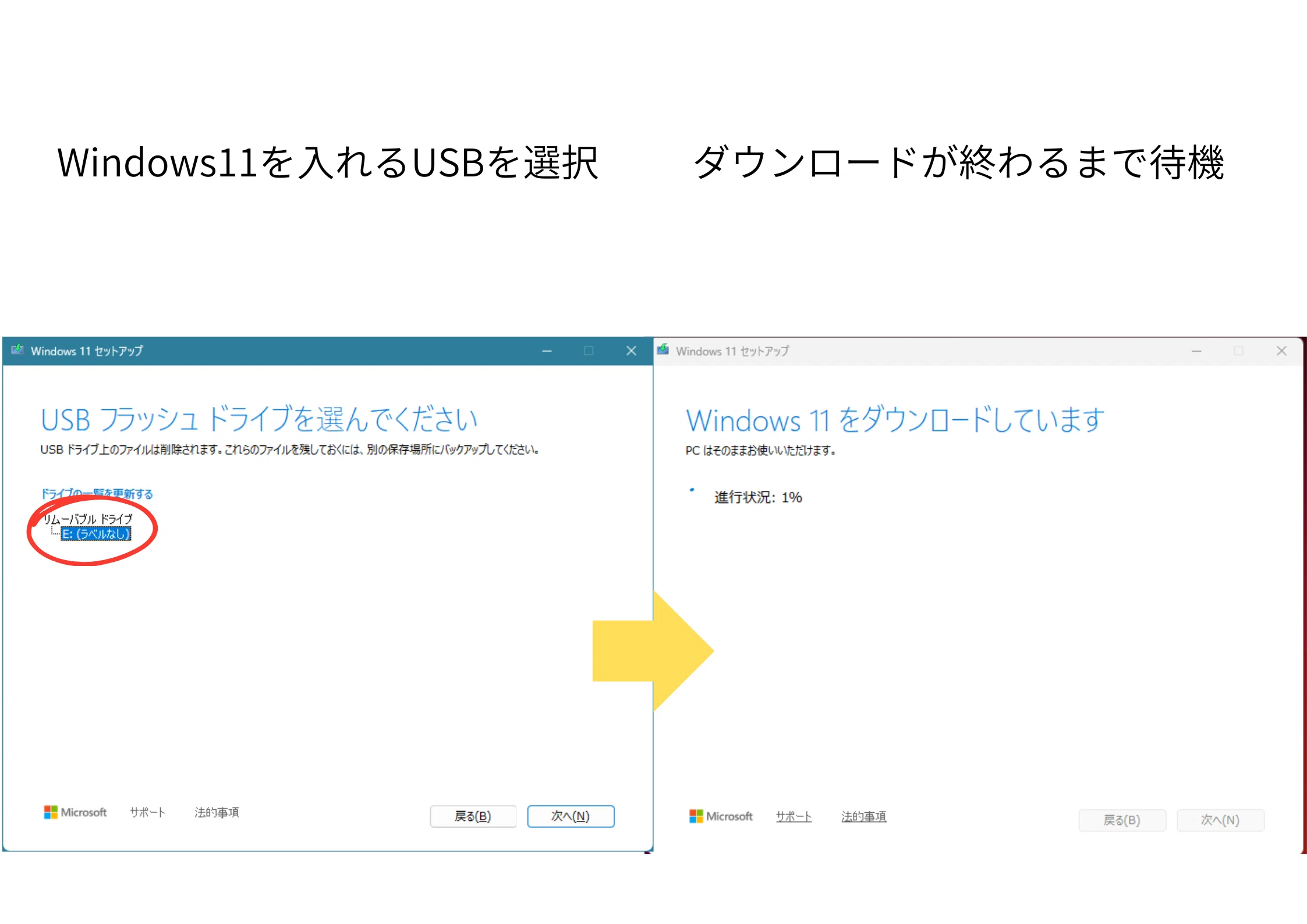1307x924 pixels.
Task: Click the 進行状況: 1% progress text
Action: [x=758, y=497]
